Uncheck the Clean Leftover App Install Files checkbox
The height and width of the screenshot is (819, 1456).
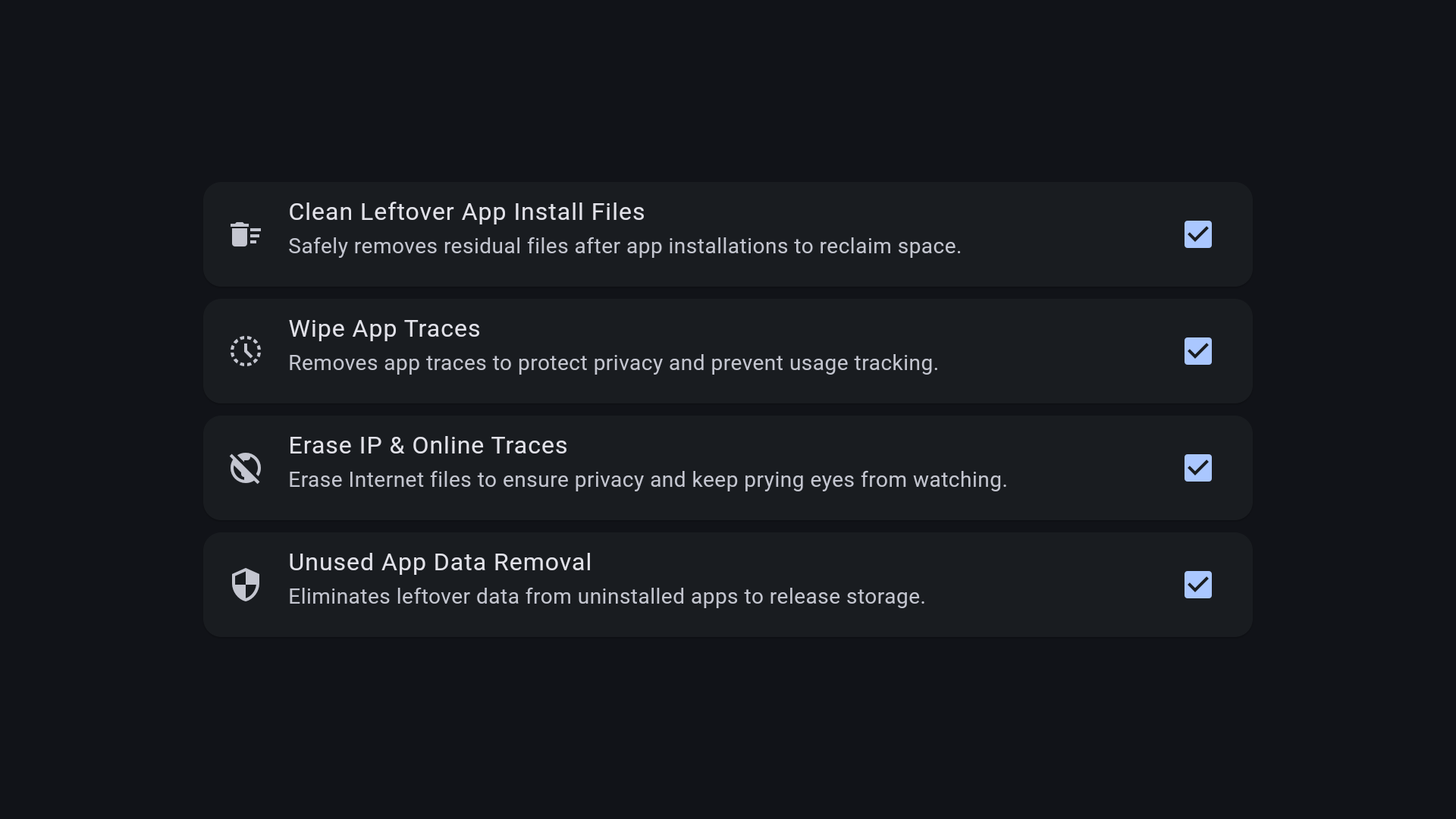point(1197,234)
